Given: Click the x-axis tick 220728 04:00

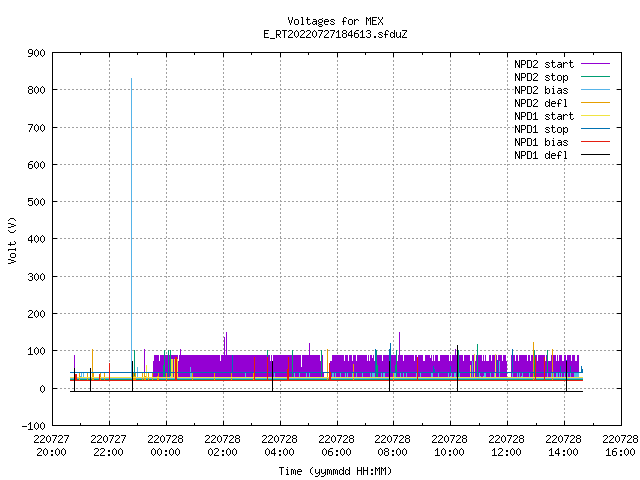Looking at the screenshot, I should click(280, 445).
